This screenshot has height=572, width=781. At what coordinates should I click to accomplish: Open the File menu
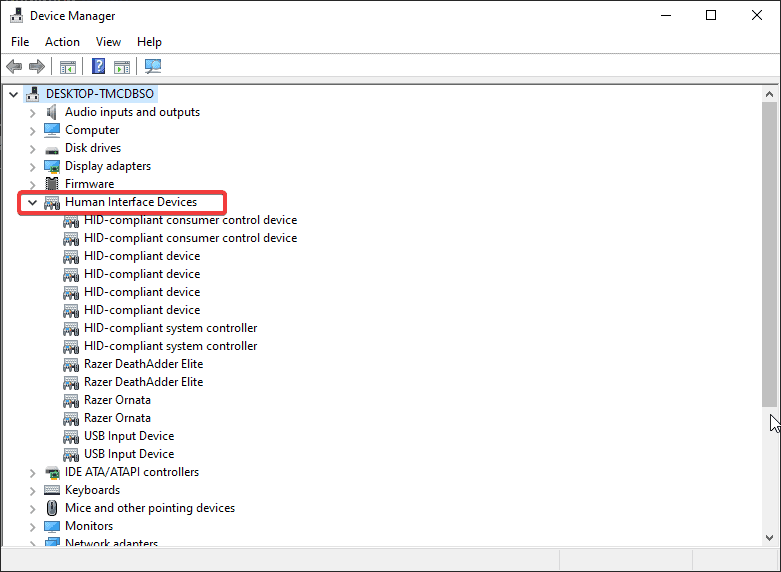(x=20, y=42)
